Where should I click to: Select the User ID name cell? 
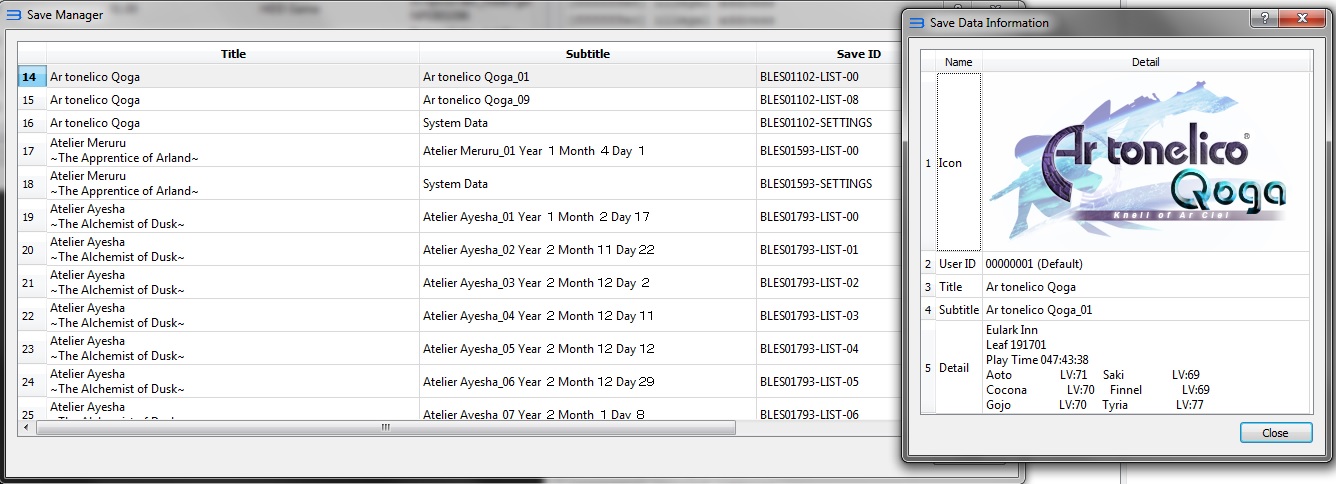point(958,264)
